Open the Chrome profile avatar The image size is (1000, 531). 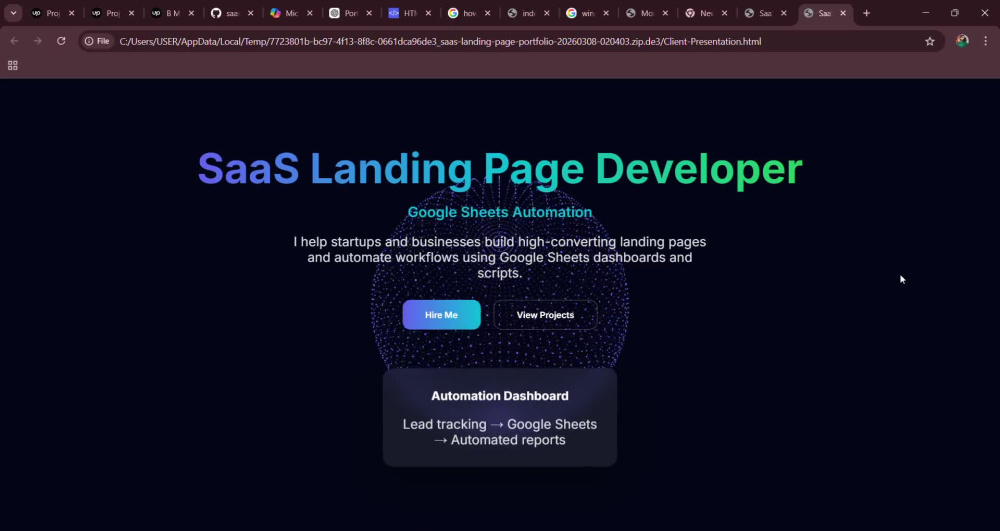[962, 41]
